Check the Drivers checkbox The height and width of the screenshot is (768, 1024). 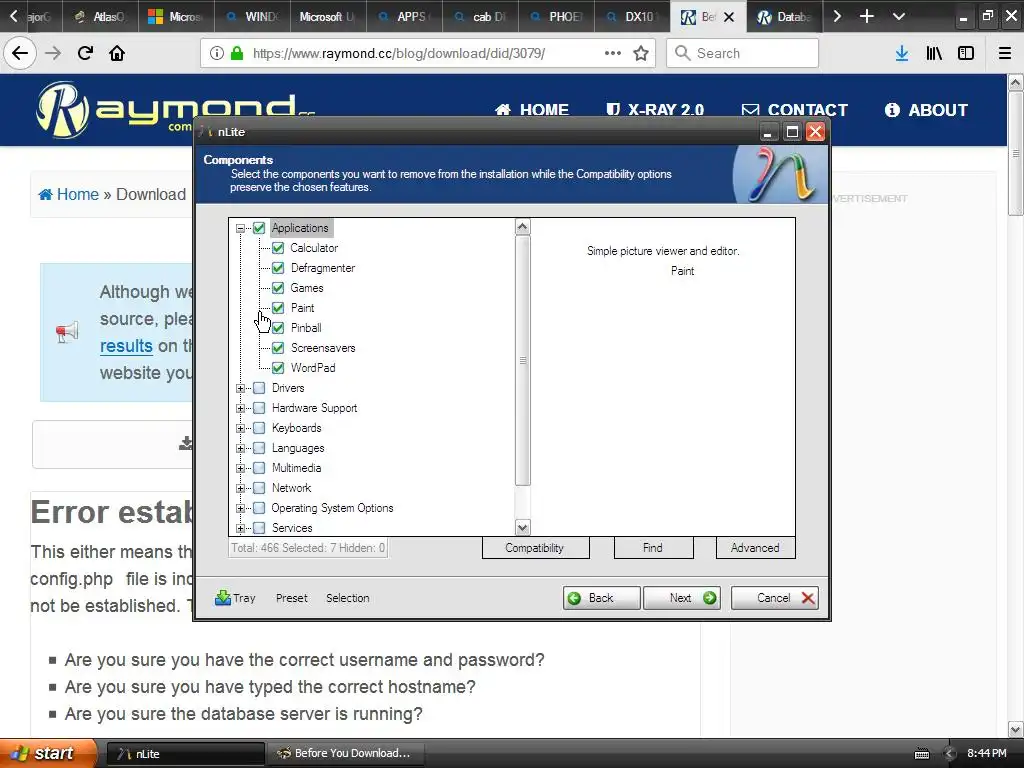(259, 388)
